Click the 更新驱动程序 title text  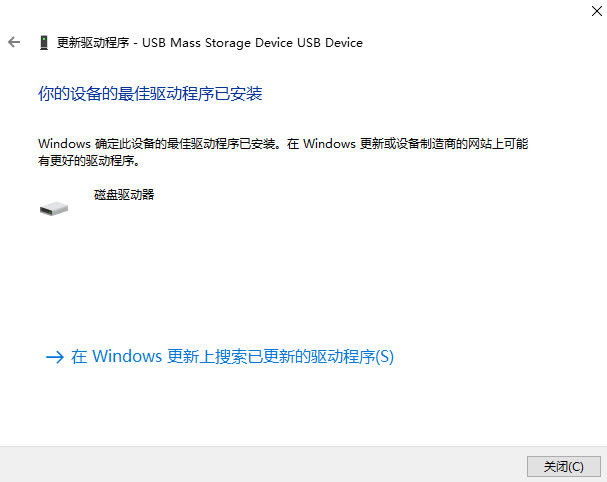[x=93, y=43]
